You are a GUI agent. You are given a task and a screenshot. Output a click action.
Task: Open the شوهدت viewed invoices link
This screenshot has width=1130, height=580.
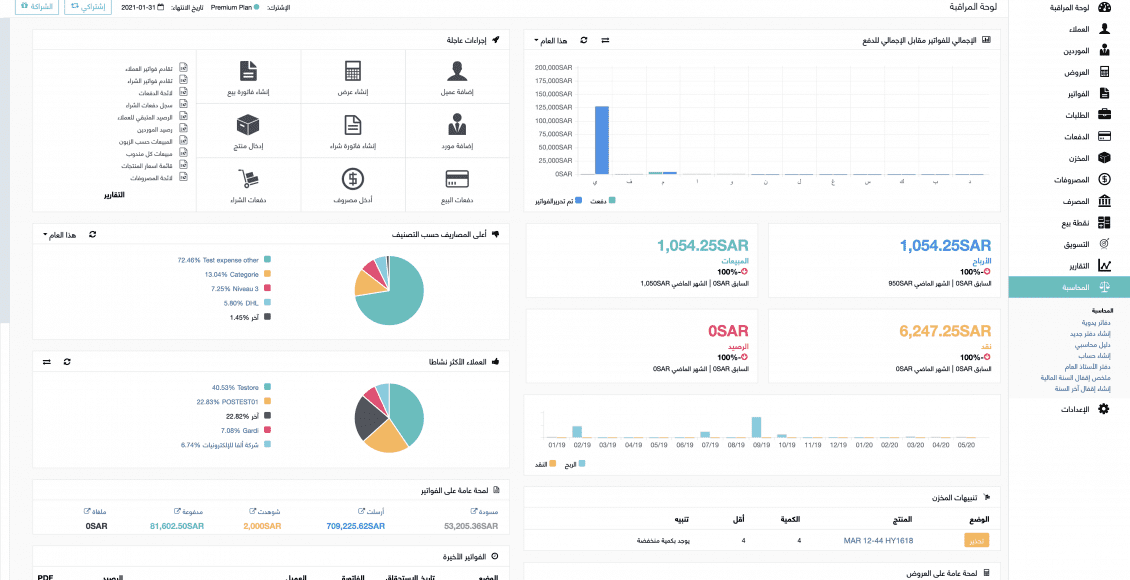265,512
